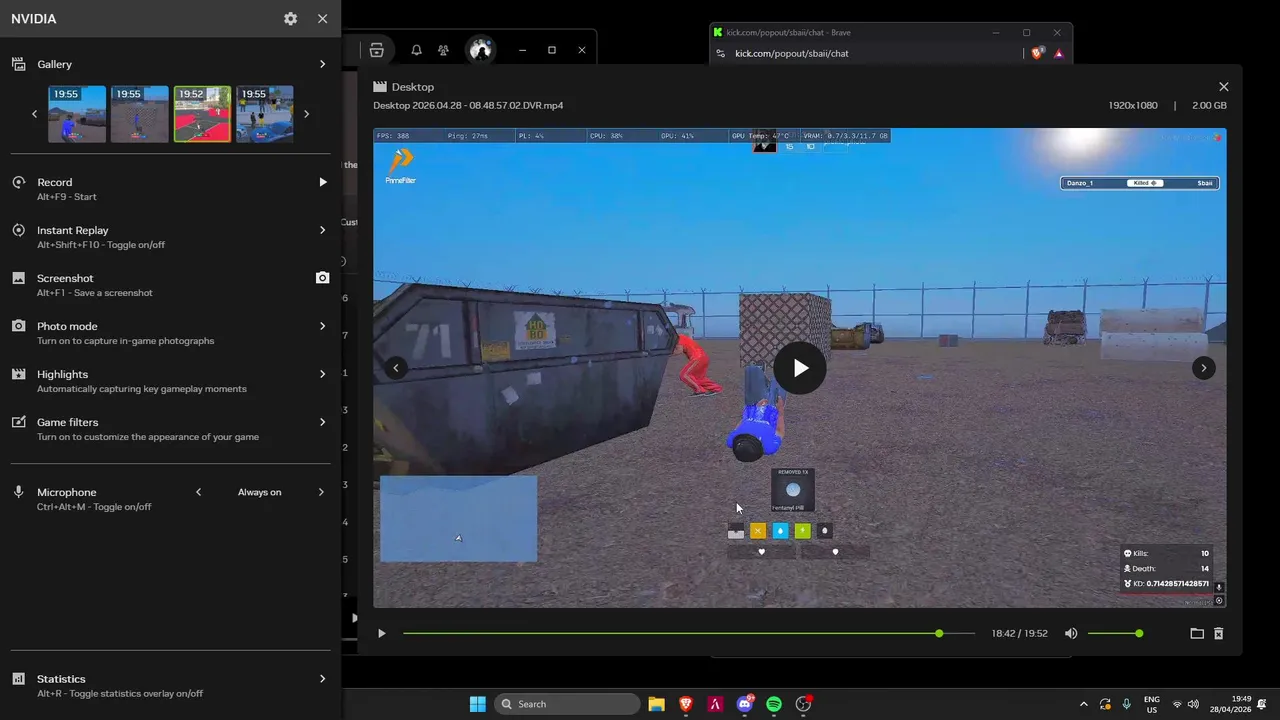
Task: Select the 19:52 gallery thumbnail
Action: tap(202, 114)
